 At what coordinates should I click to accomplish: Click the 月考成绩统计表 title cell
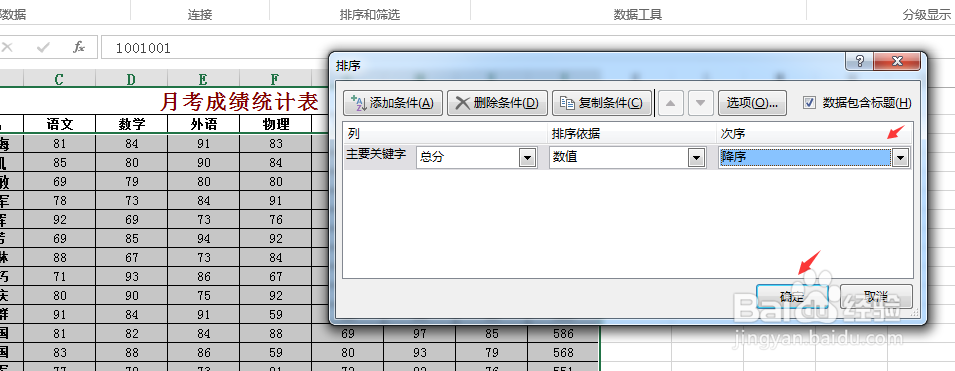(239, 101)
